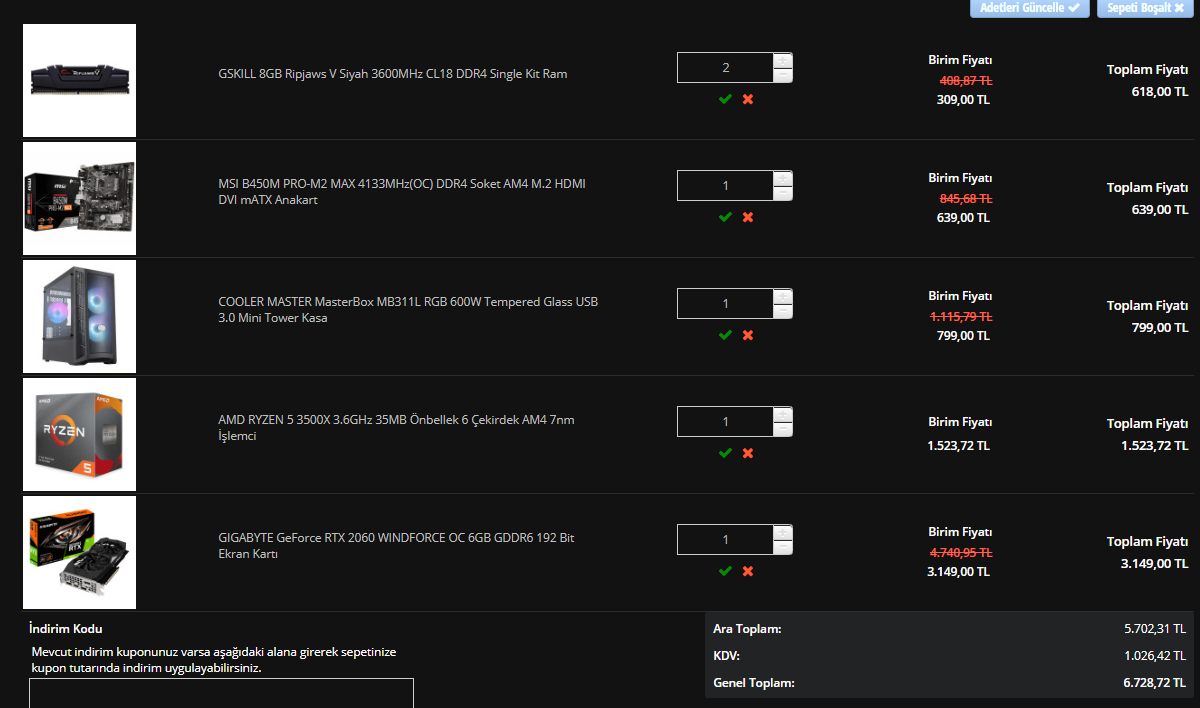Click the MSI motherboard product thumbnail
The image size is (1200, 708).
click(x=79, y=199)
